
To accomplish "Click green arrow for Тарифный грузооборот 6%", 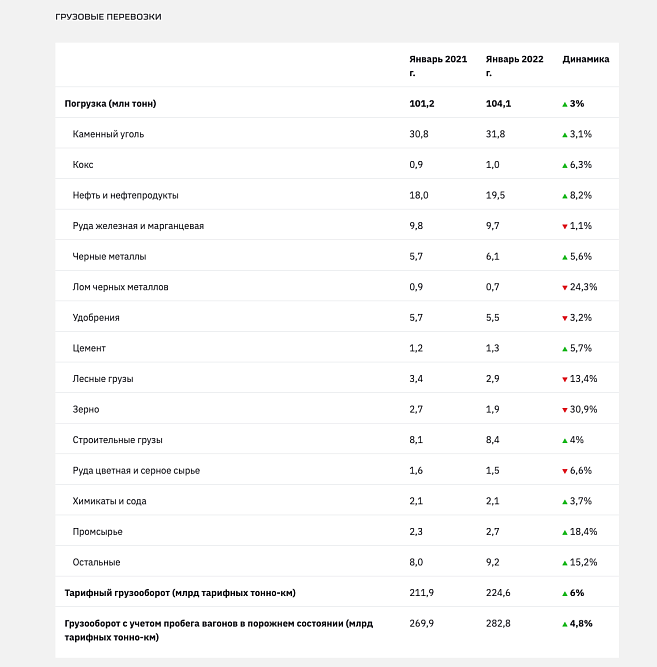I will coord(565,594).
